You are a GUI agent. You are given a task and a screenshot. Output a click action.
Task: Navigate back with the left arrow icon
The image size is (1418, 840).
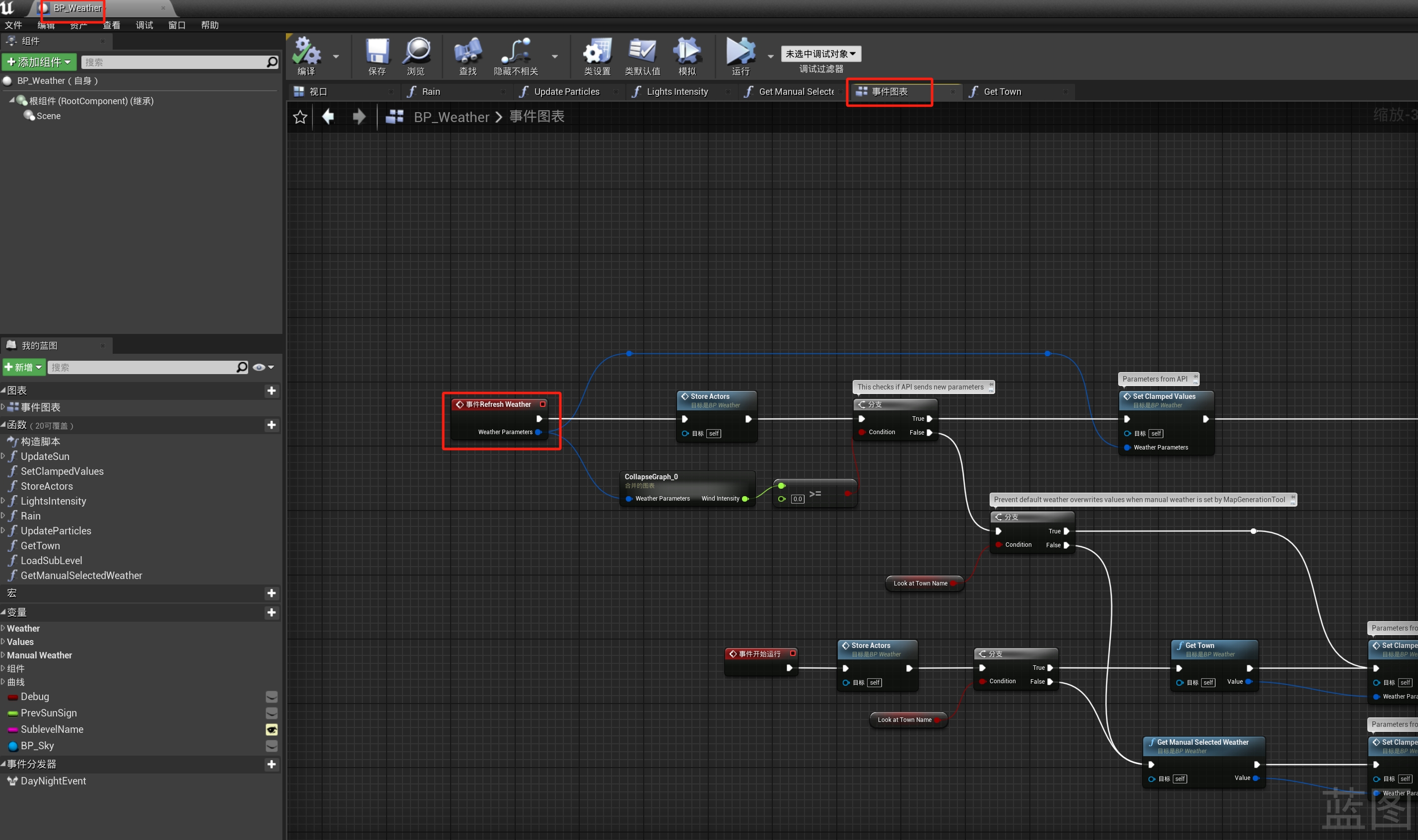pos(328,117)
